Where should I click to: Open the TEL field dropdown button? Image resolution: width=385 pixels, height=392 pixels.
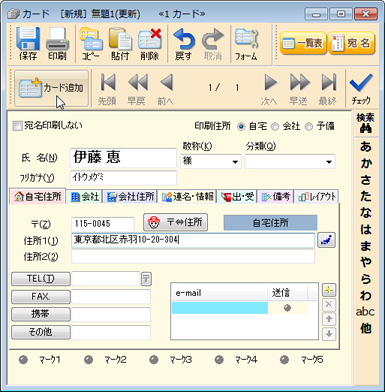tap(146, 279)
